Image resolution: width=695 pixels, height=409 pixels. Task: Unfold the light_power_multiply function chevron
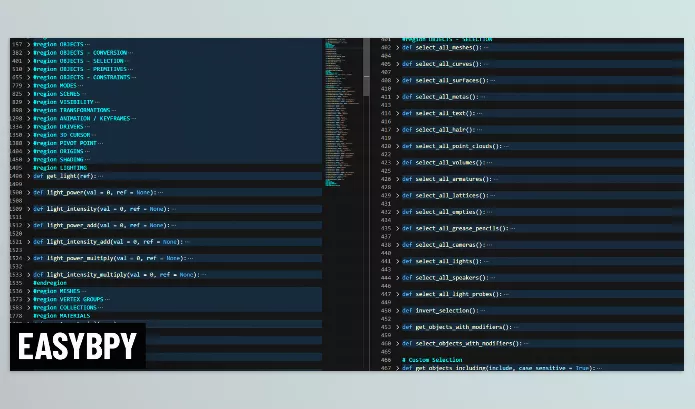(x=29, y=258)
